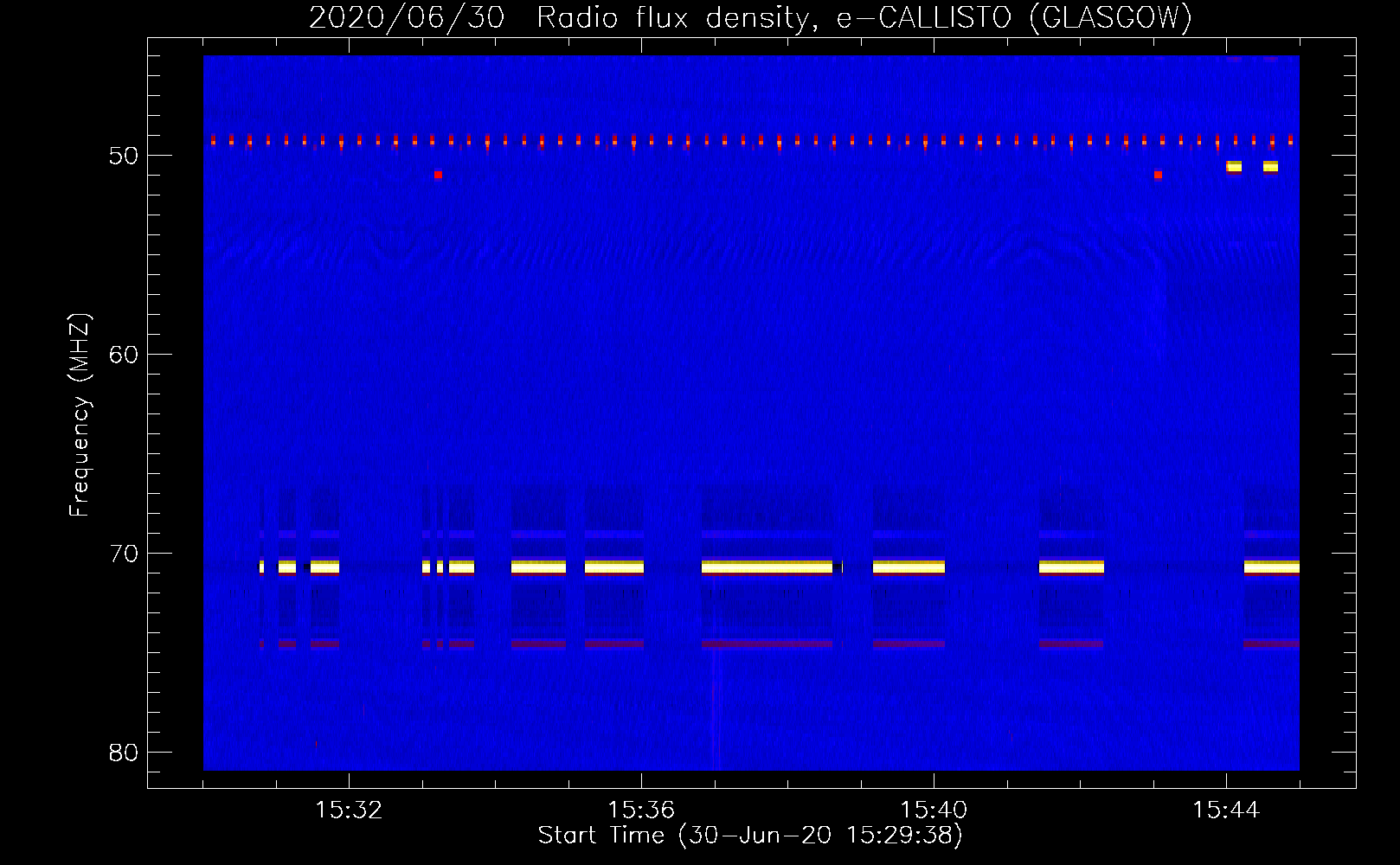This screenshot has height=865, width=1400.
Task: Click the isolated red dot near 15:43
Action: (x=1158, y=175)
